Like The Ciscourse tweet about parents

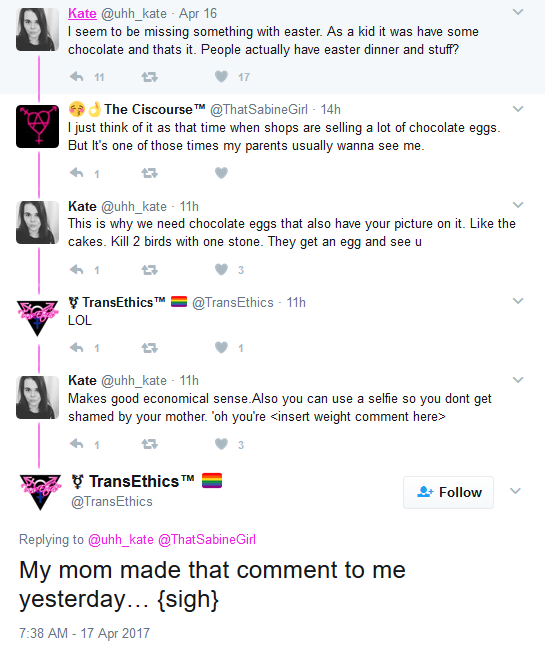221,172
